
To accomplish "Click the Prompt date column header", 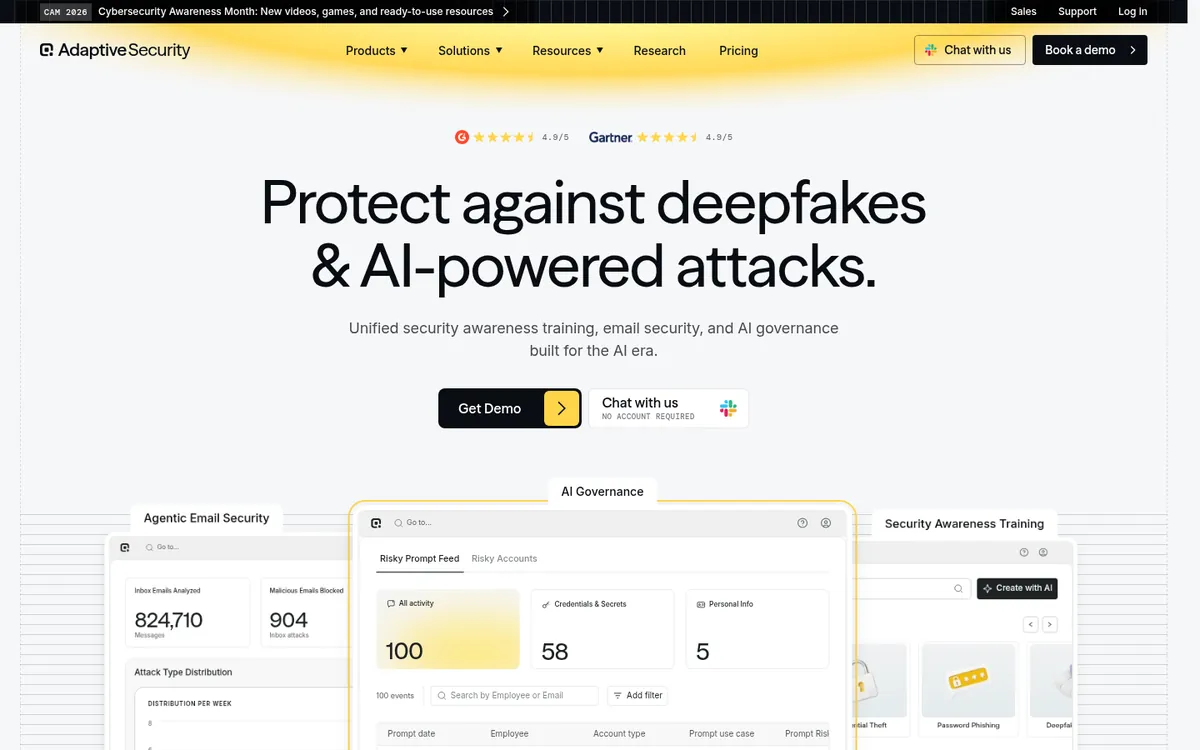I will pos(411,733).
